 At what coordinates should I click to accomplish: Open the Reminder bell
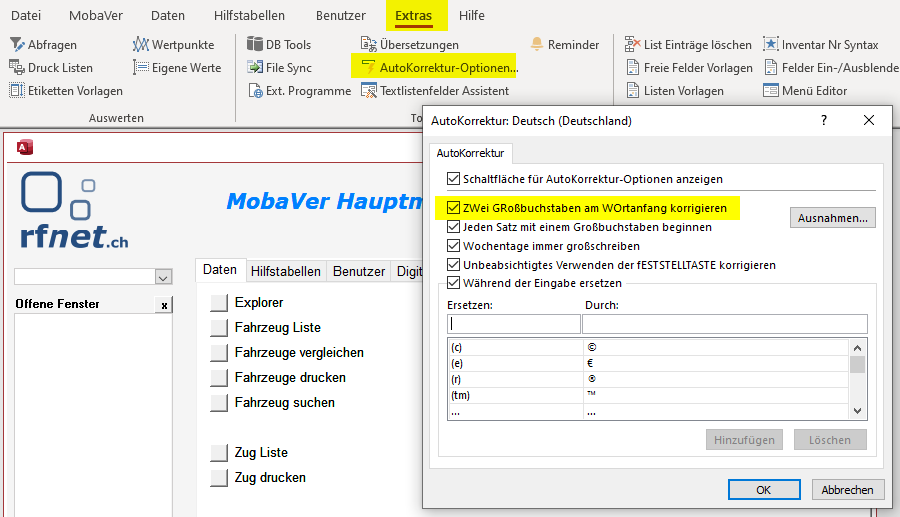point(565,45)
